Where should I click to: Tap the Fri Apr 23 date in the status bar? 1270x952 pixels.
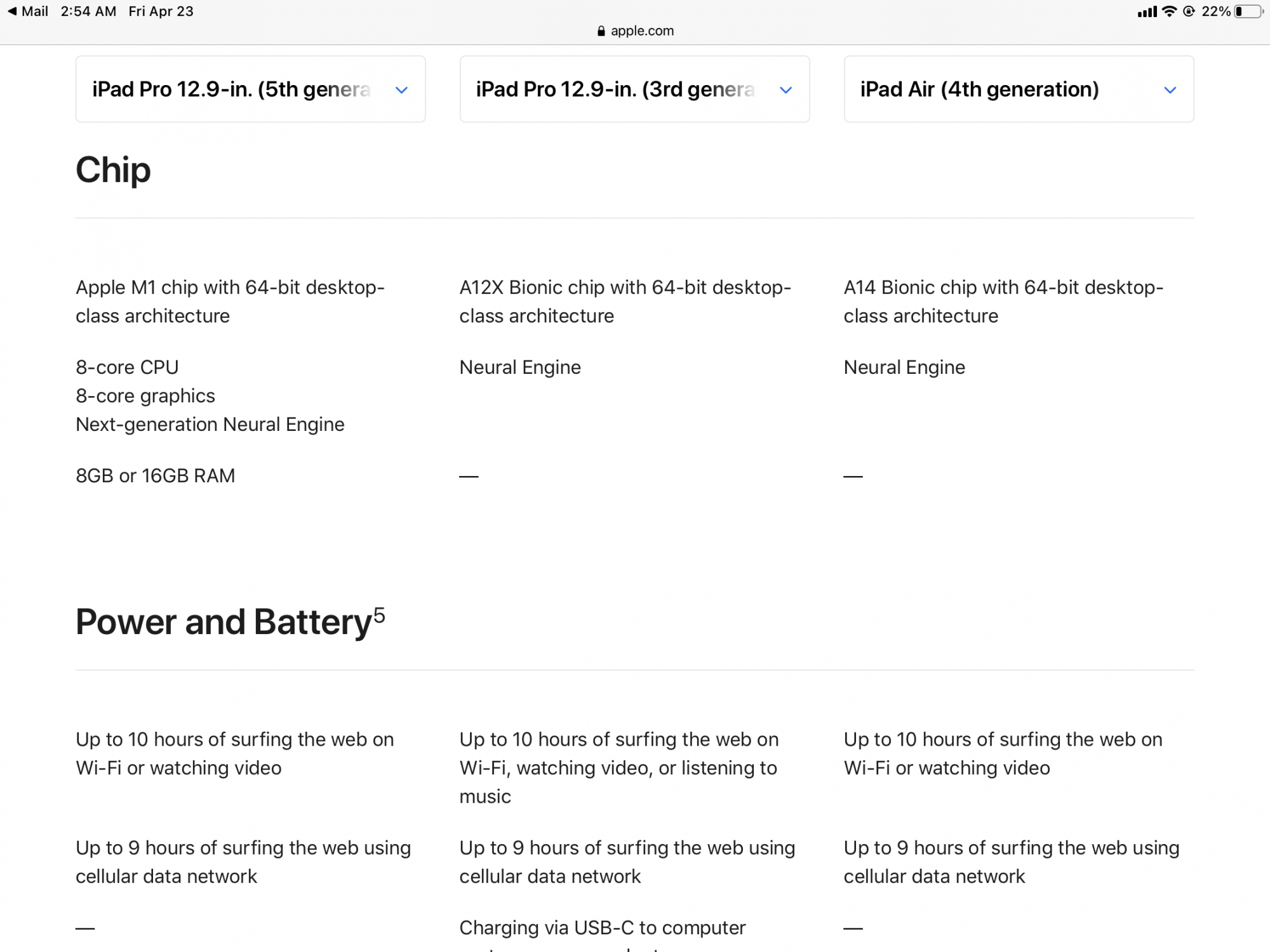tap(161, 11)
